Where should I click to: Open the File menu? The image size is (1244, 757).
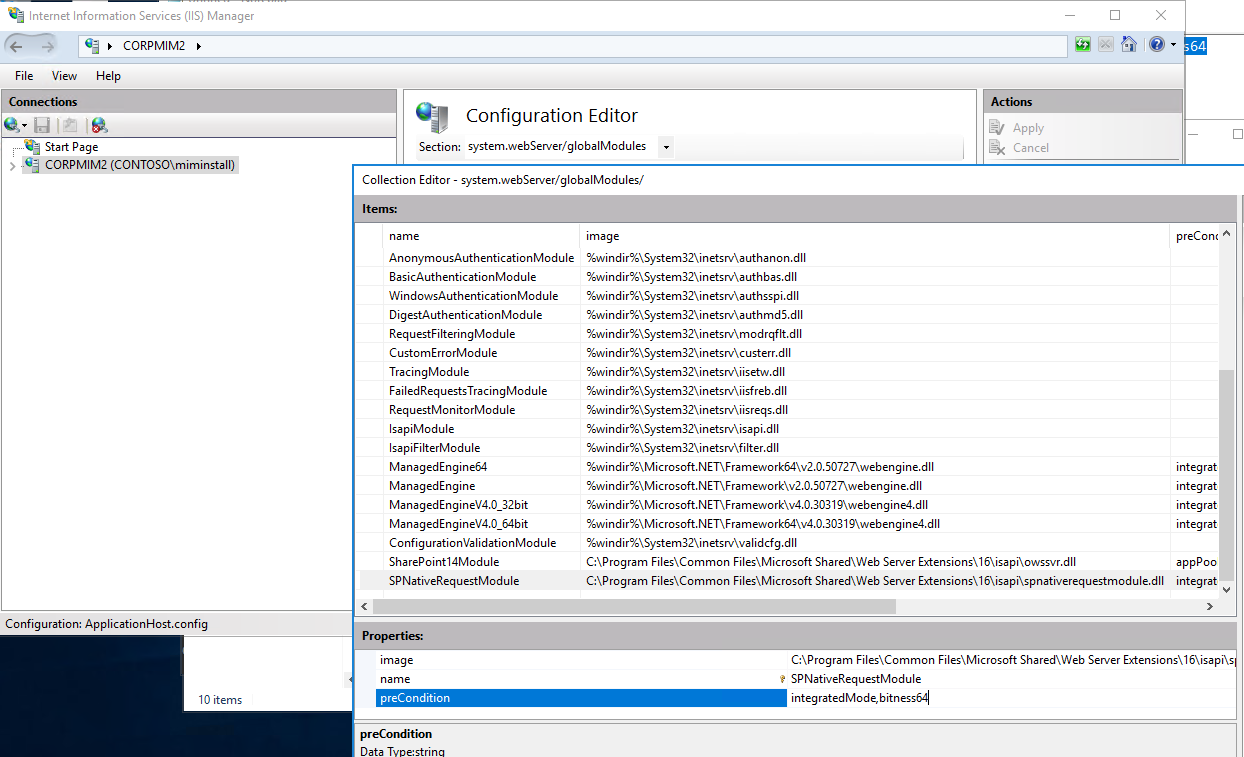pos(24,76)
